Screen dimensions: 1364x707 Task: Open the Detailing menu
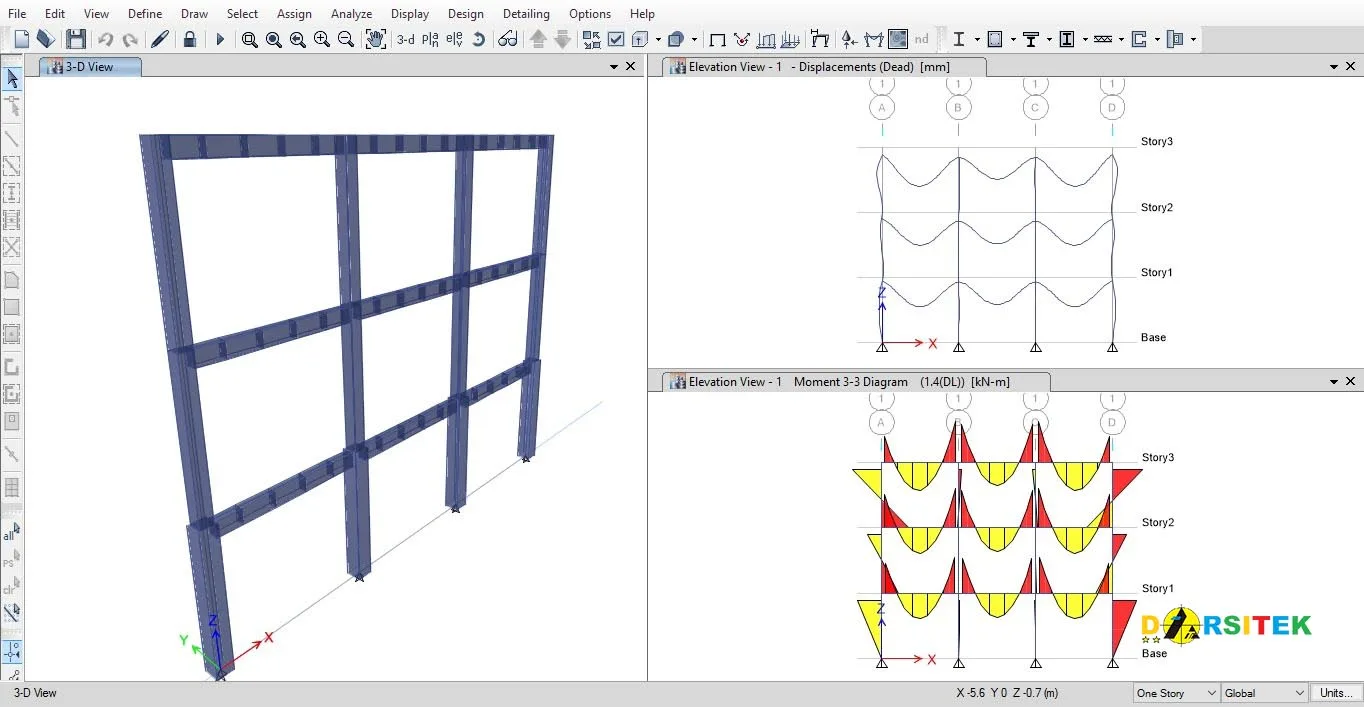click(526, 13)
